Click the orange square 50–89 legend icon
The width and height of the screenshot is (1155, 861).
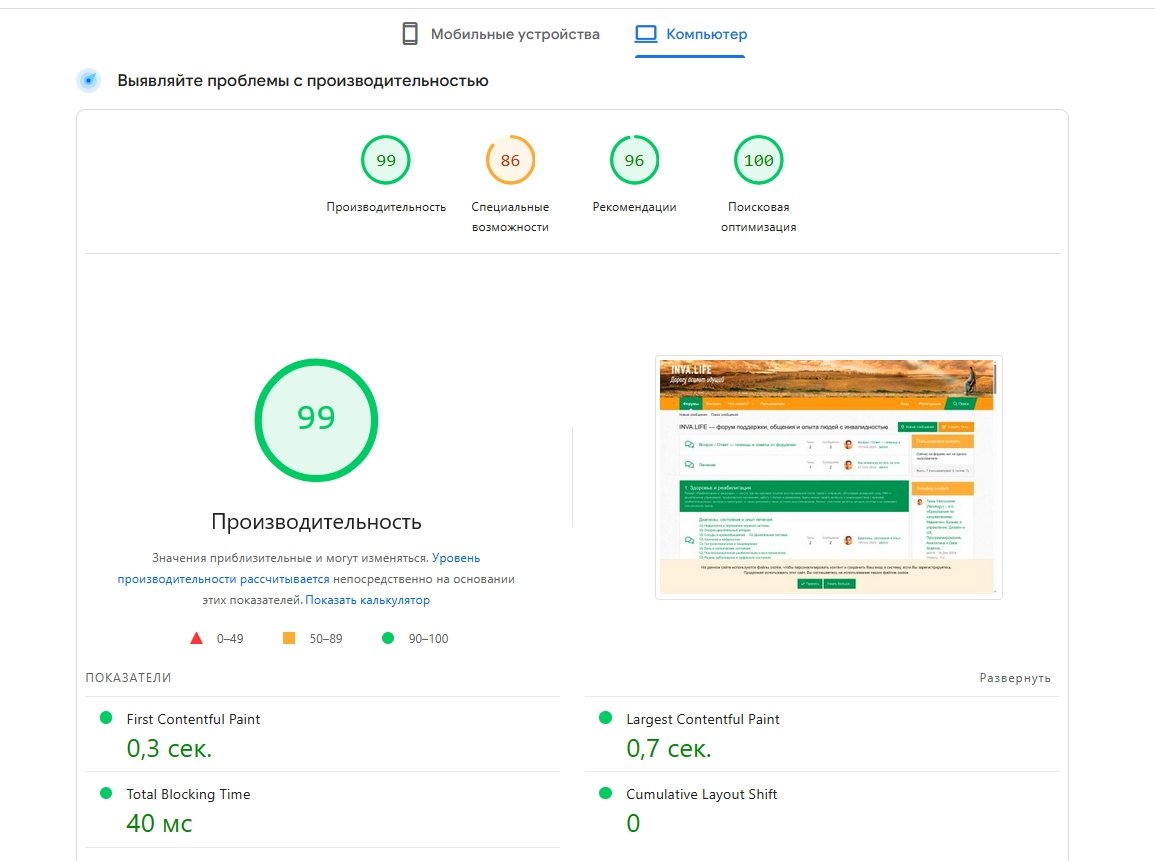[289, 638]
